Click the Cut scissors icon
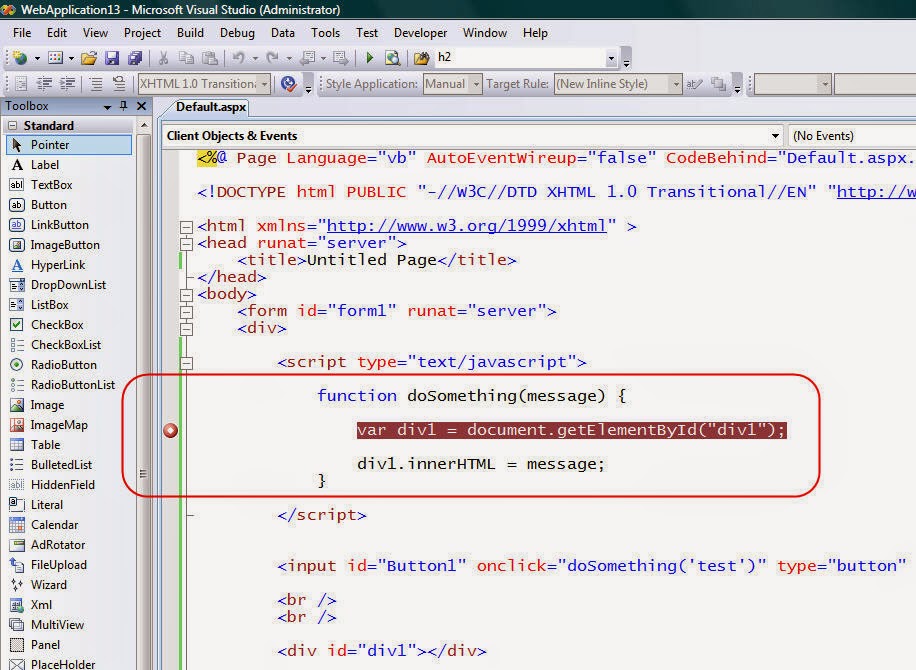The height and width of the screenshot is (670, 916). tap(164, 58)
